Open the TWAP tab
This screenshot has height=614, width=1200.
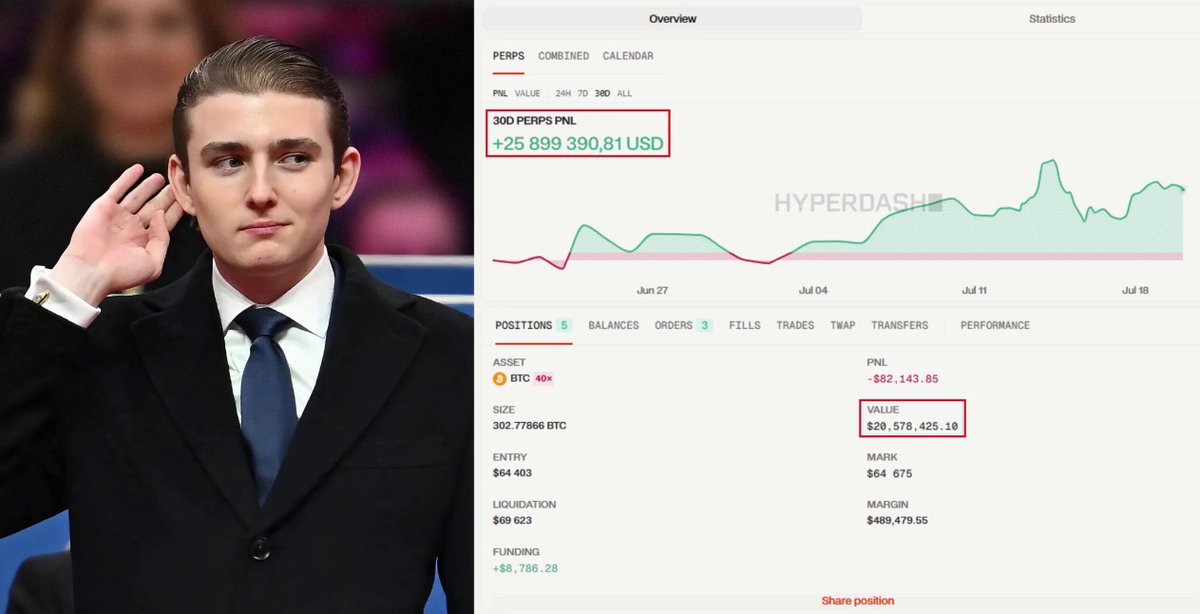pos(842,325)
